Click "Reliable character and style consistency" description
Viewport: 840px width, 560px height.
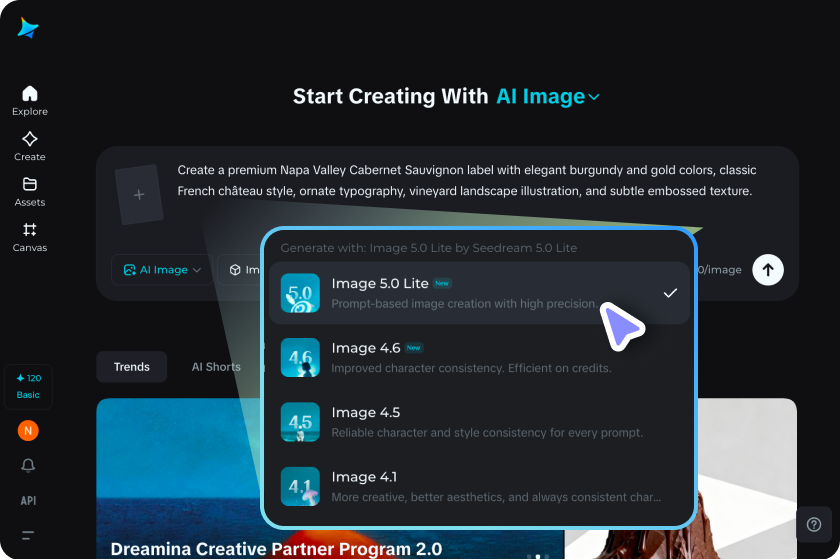[x=487, y=433]
